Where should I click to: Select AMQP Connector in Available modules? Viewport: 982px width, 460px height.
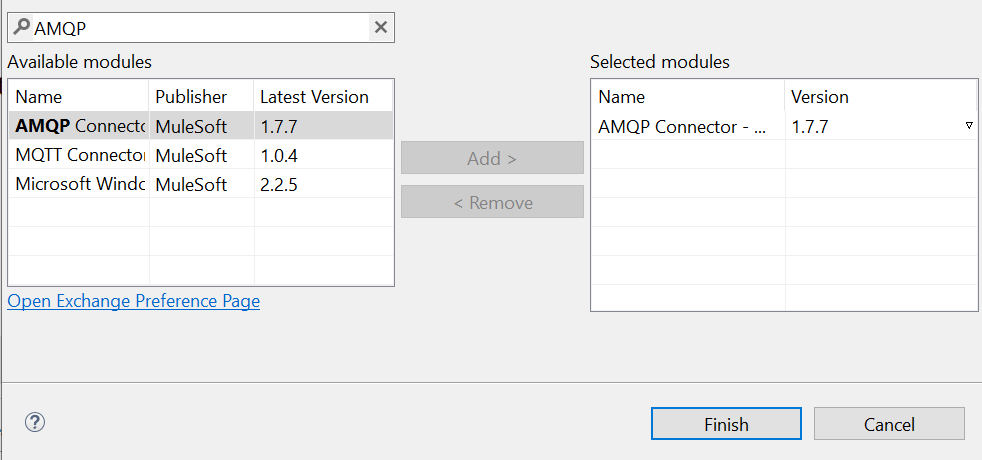click(80, 126)
